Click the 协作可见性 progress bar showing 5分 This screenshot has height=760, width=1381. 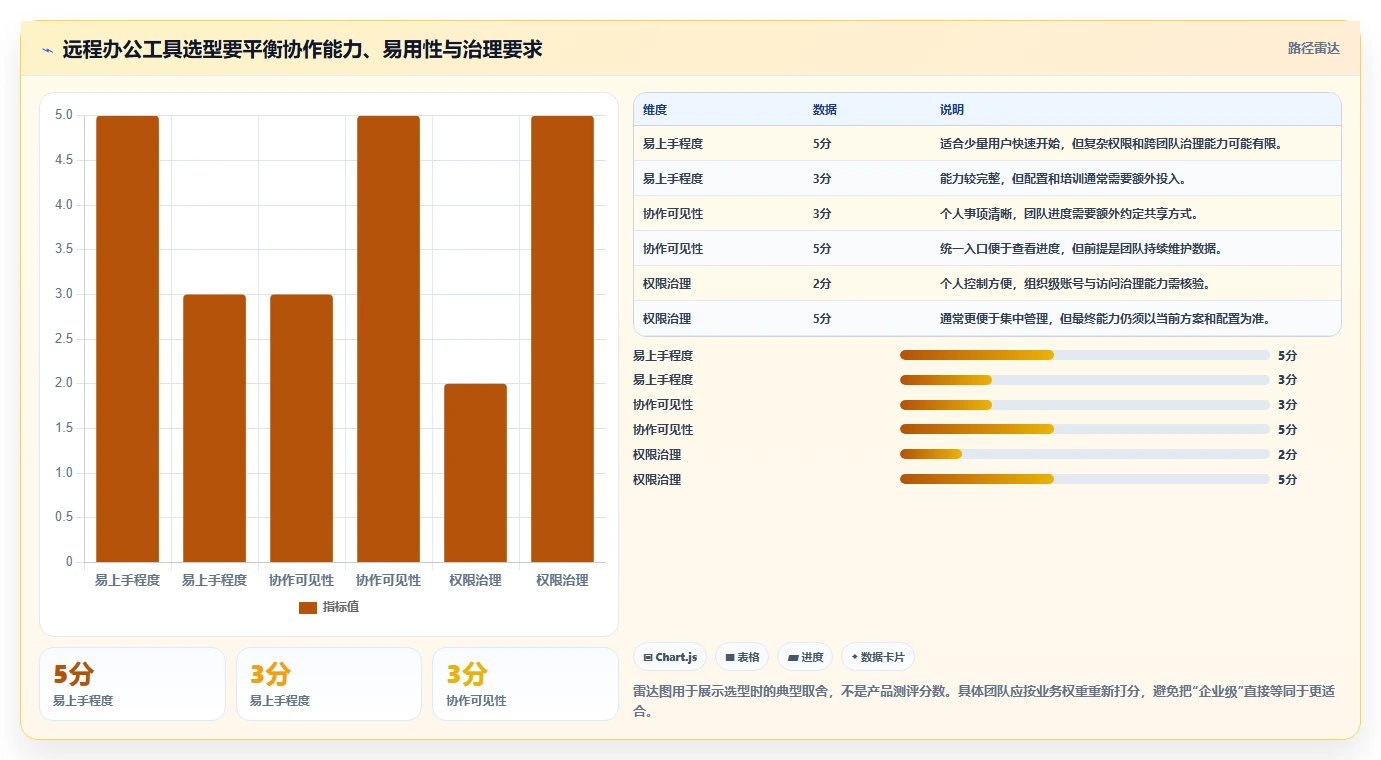tap(1085, 429)
